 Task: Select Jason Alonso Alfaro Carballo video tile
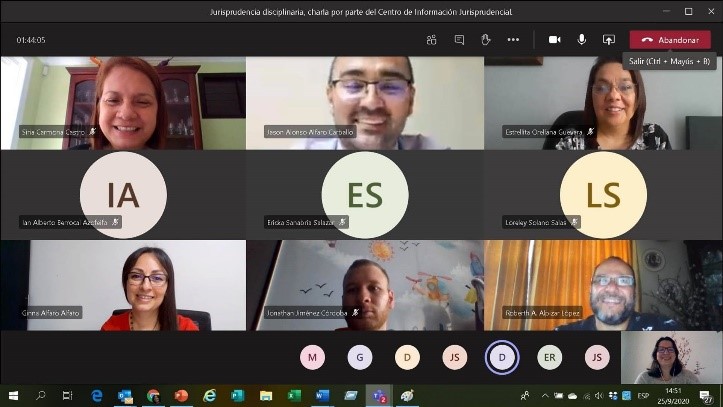point(365,103)
